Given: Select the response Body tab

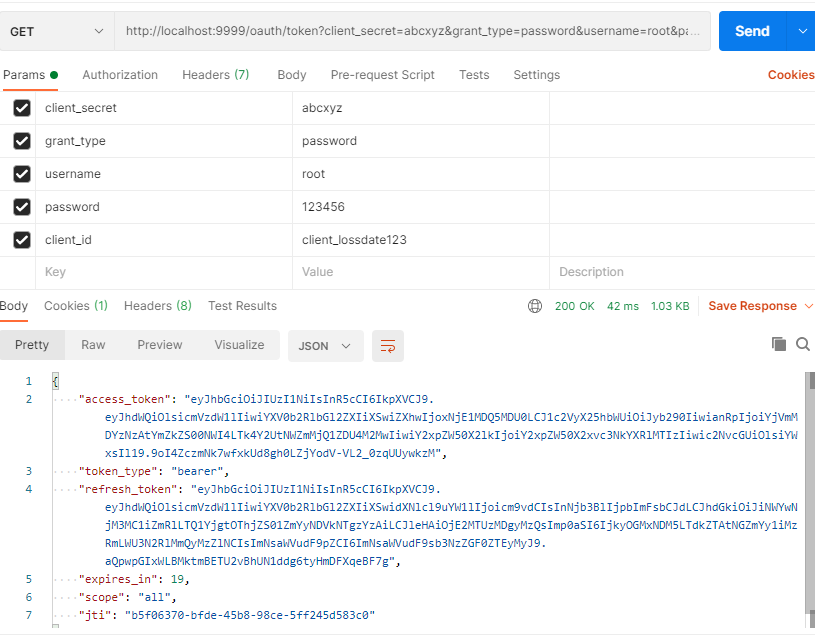Looking at the screenshot, I should 14,306.
